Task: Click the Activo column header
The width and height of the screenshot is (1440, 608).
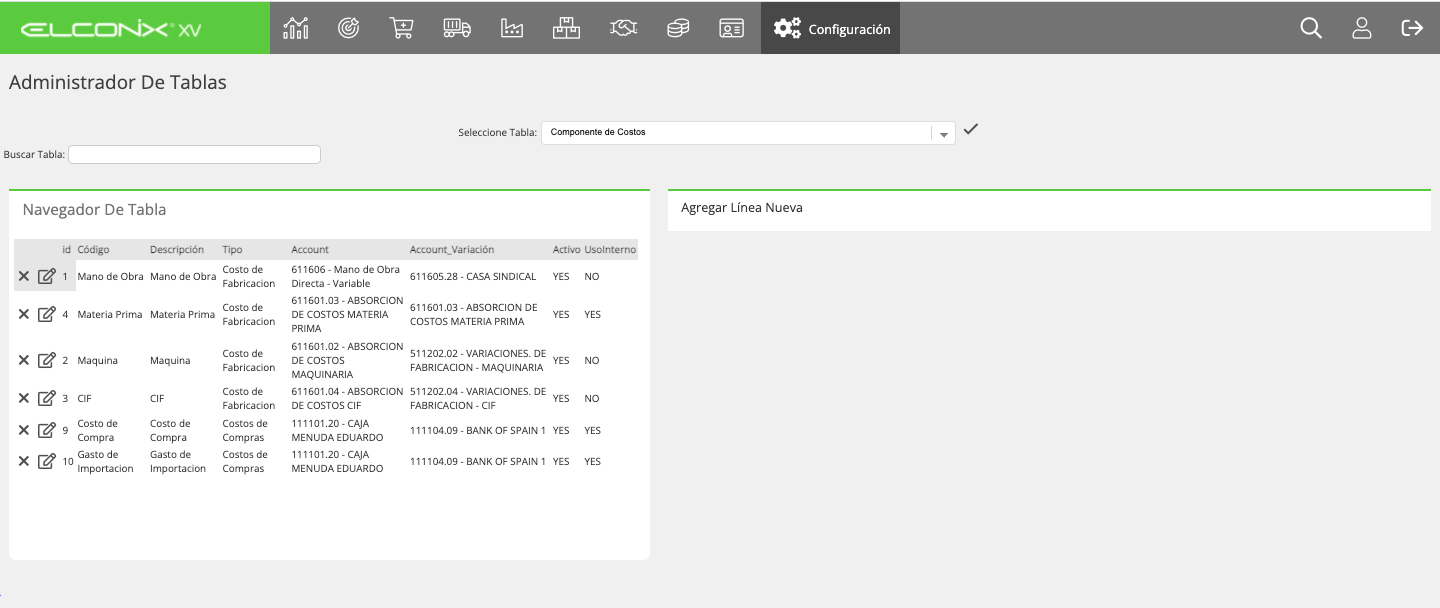Action: [566, 249]
